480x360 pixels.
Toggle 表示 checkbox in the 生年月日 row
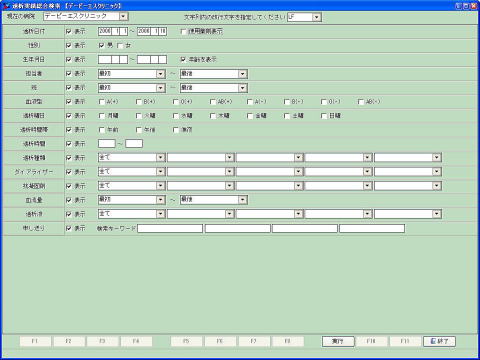(69, 59)
